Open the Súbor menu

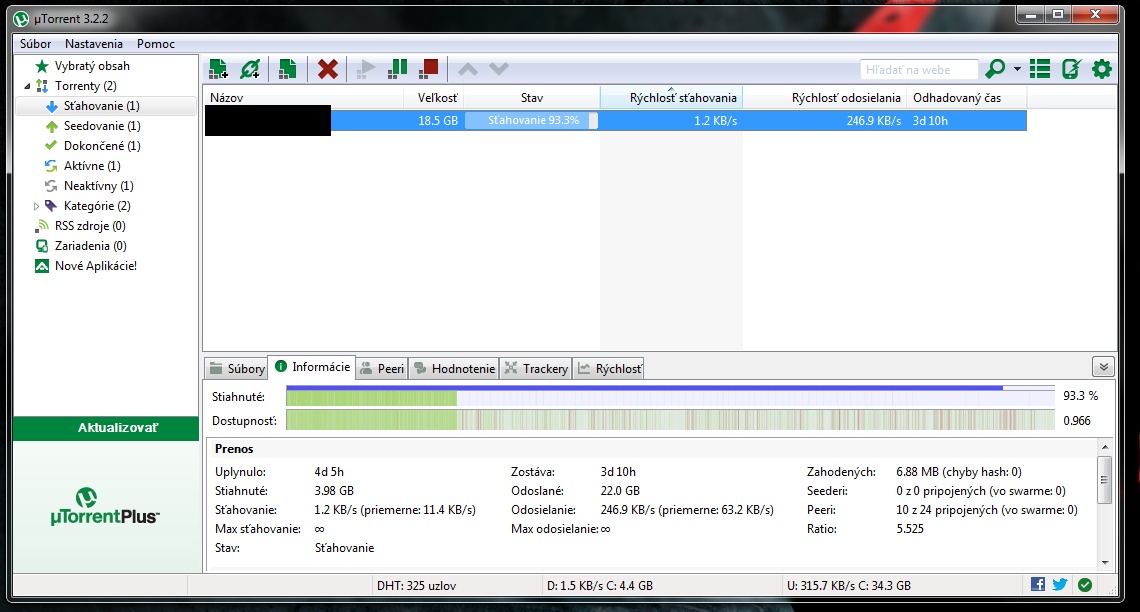(36, 44)
